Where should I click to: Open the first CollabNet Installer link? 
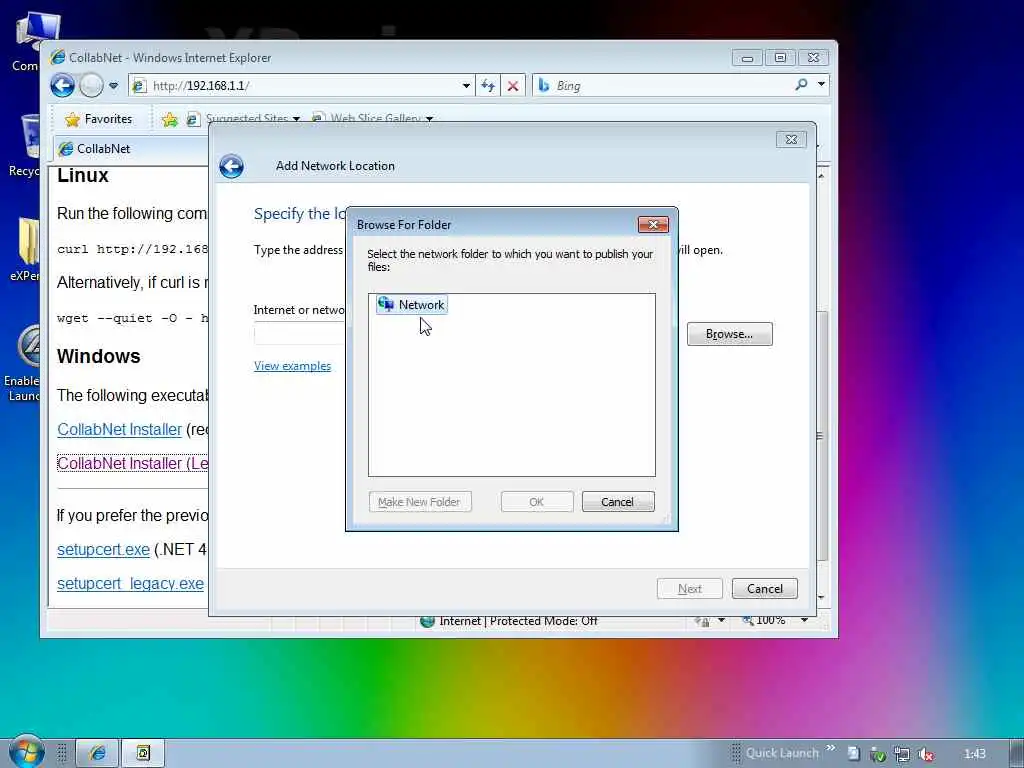(120, 429)
